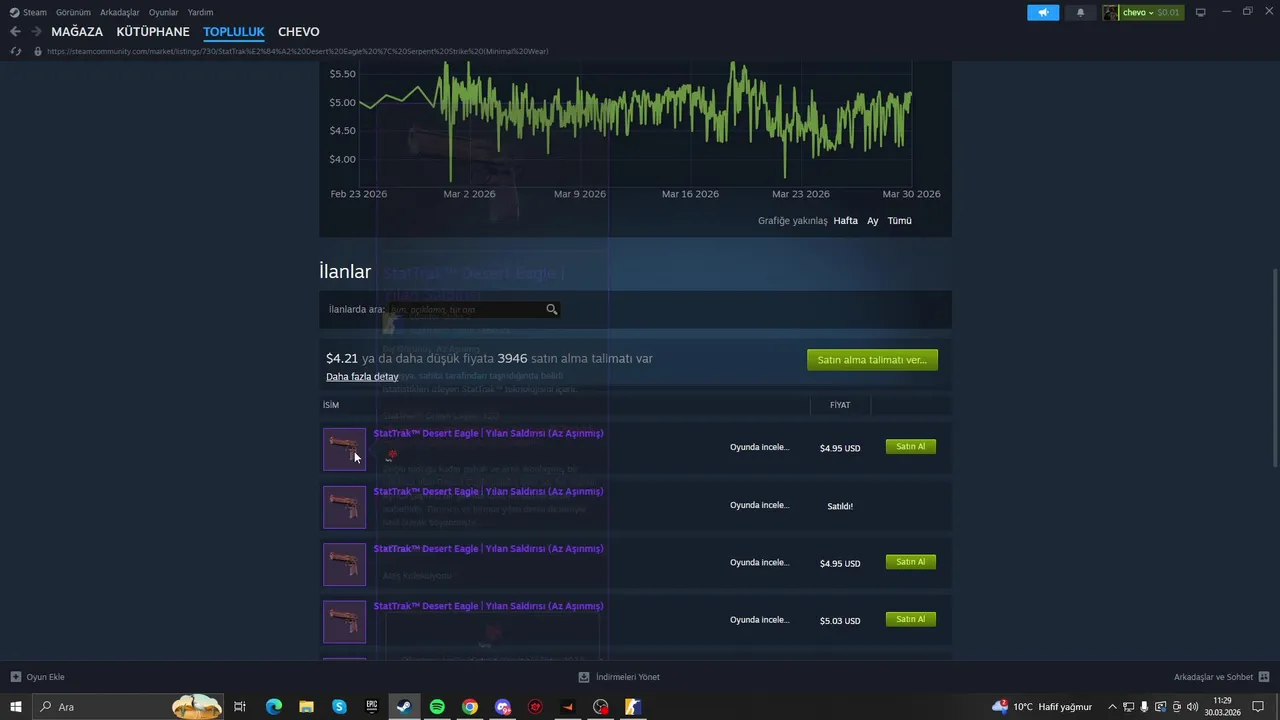Open the Arkadaşlar menu
The height and width of the screenshot is (720, 1280).
tap(120, 12)
